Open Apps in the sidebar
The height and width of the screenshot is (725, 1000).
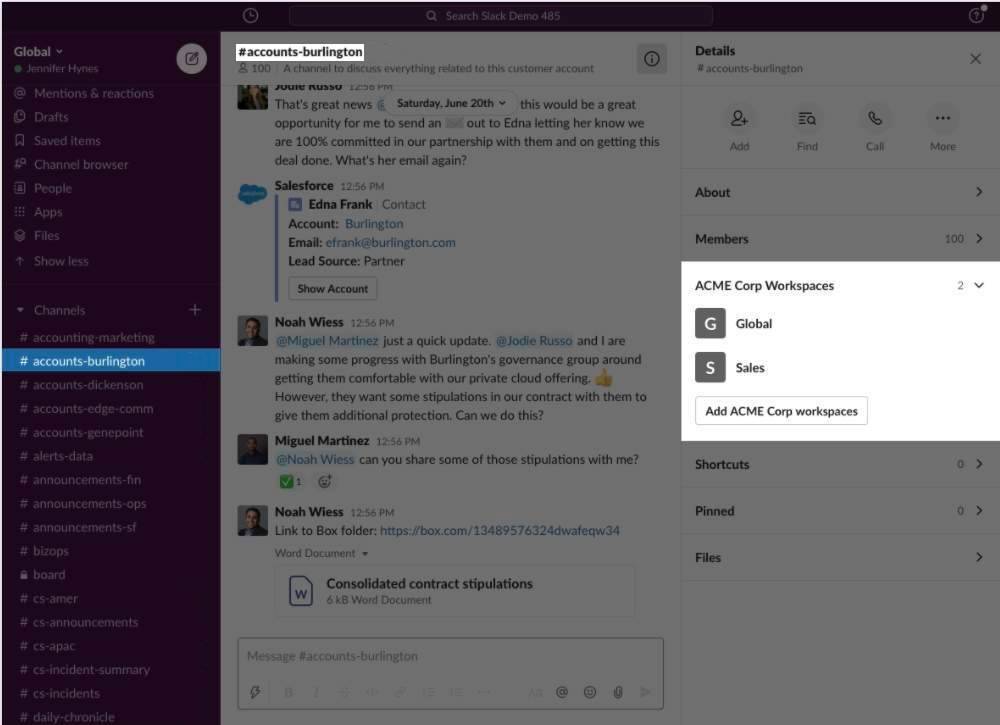click(48, 212)
